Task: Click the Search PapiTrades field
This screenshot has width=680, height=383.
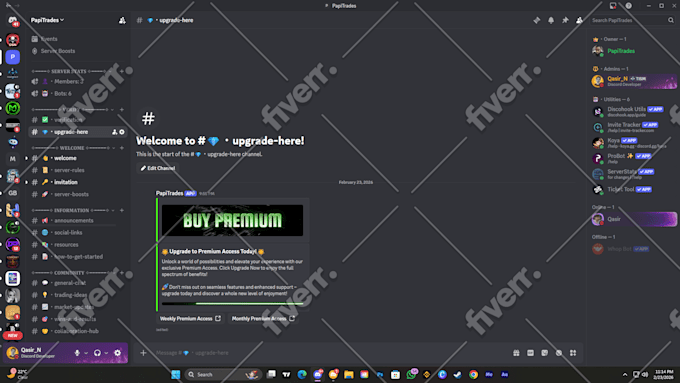Action: (633, 20)
